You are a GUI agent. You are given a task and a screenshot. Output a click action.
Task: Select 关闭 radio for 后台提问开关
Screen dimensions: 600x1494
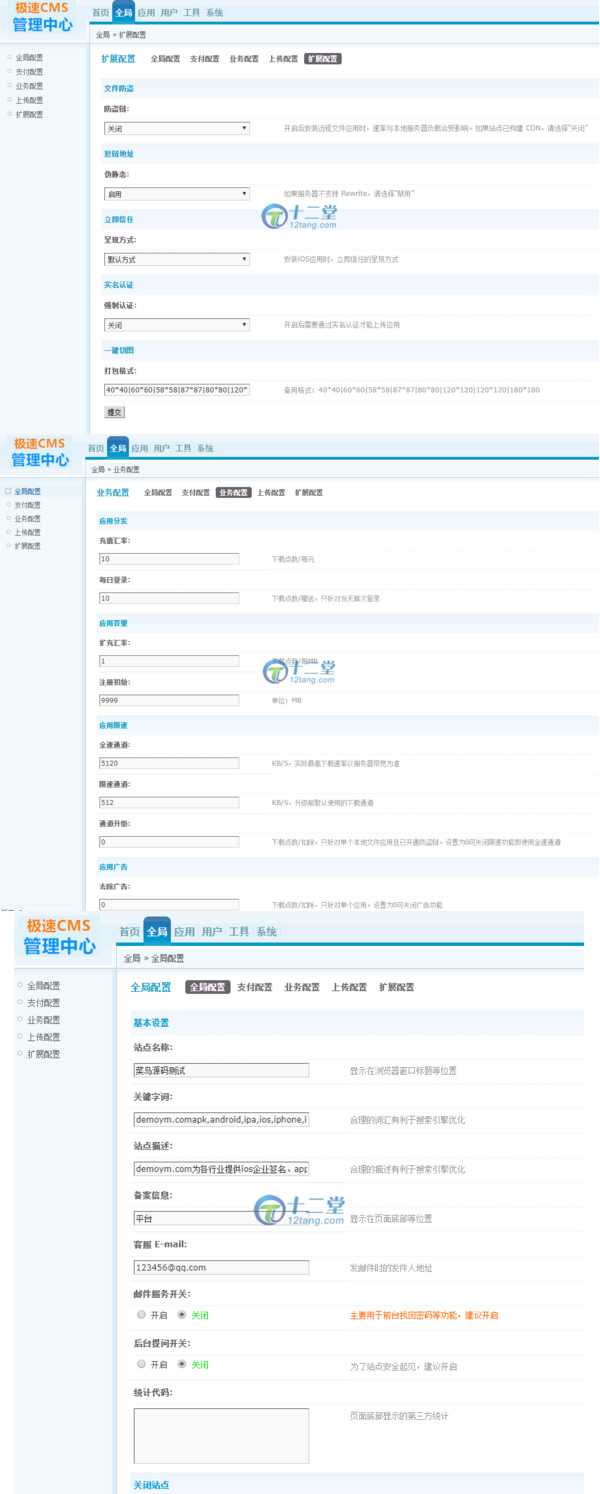coord(181,1364)
